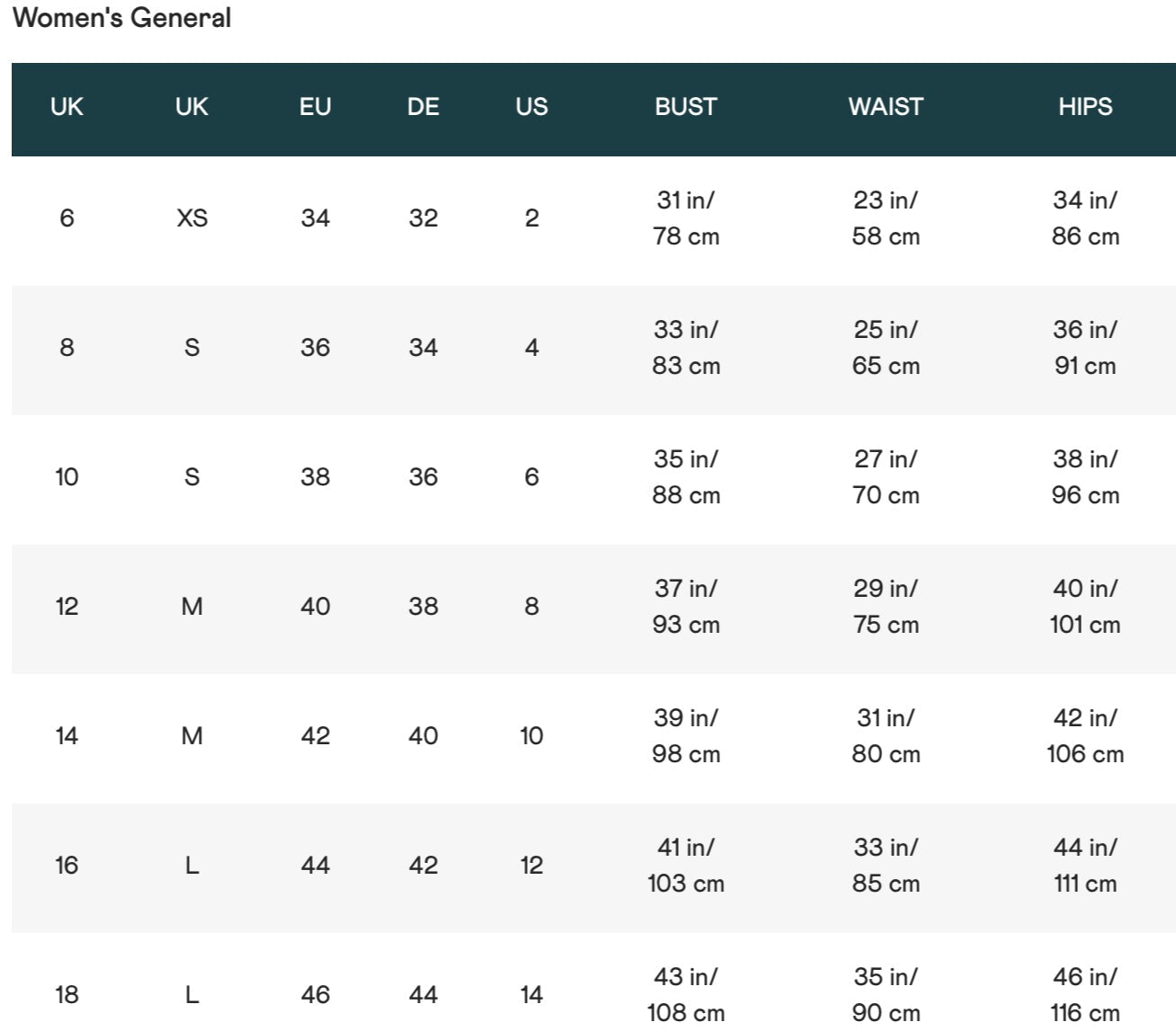Click the 42 in/106 cm hips cell
The width and height of the screenshot is (1176, 1031).
[1085, 735]
